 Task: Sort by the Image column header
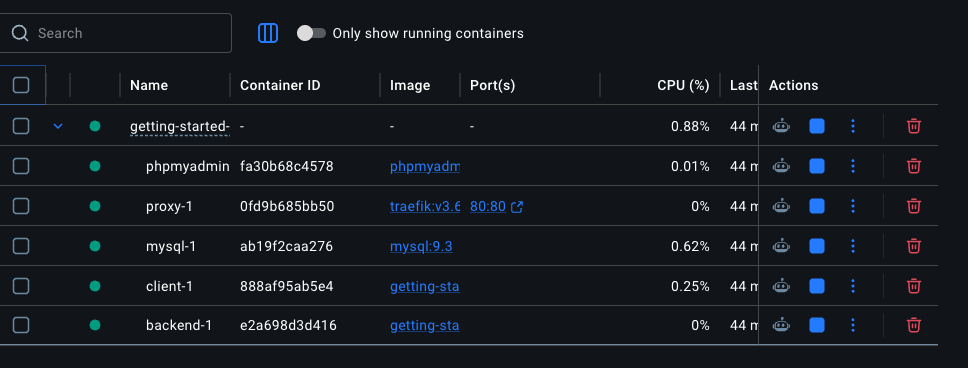point(410,85)
